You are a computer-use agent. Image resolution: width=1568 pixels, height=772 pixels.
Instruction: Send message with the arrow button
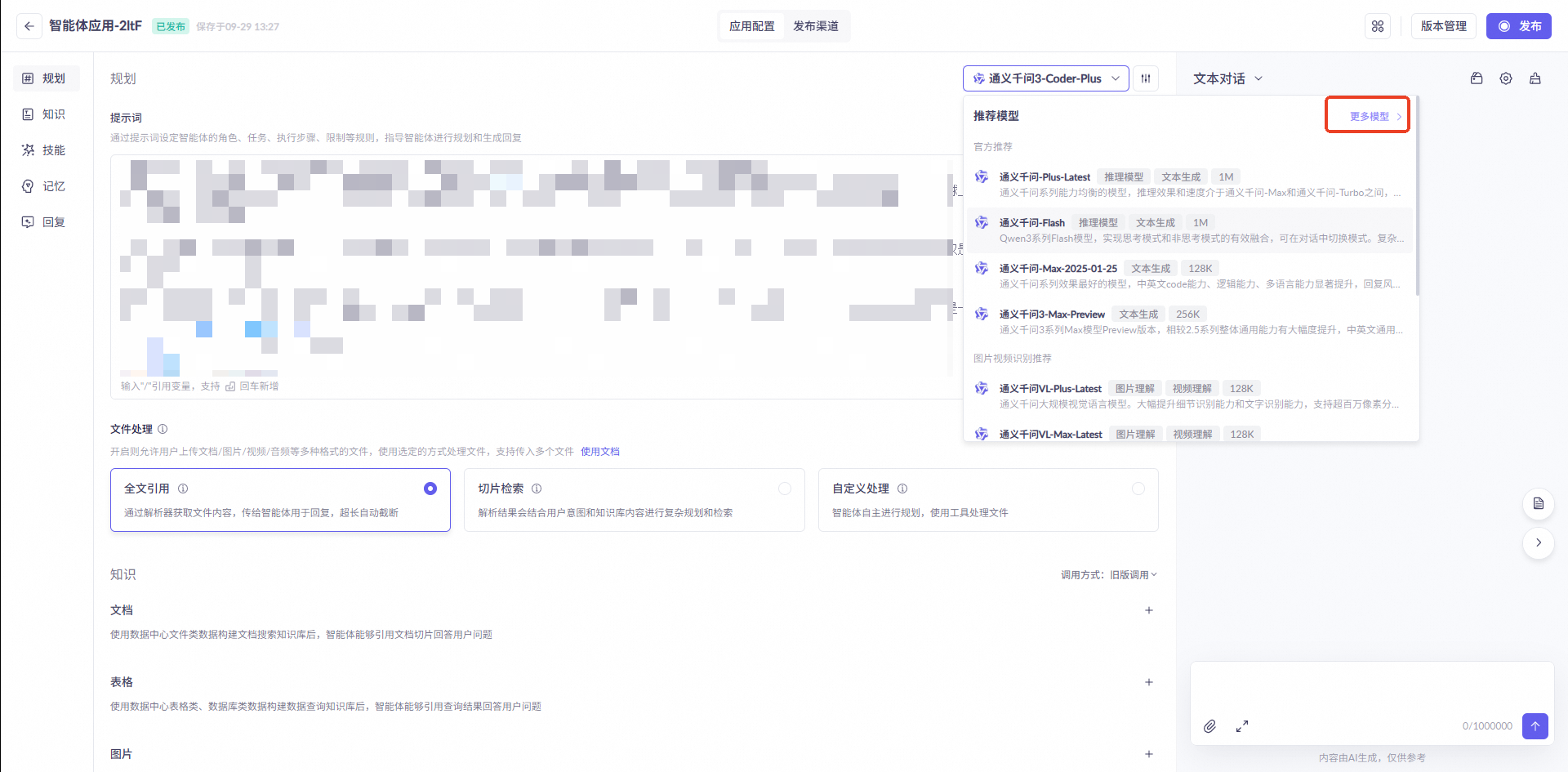1535,725
